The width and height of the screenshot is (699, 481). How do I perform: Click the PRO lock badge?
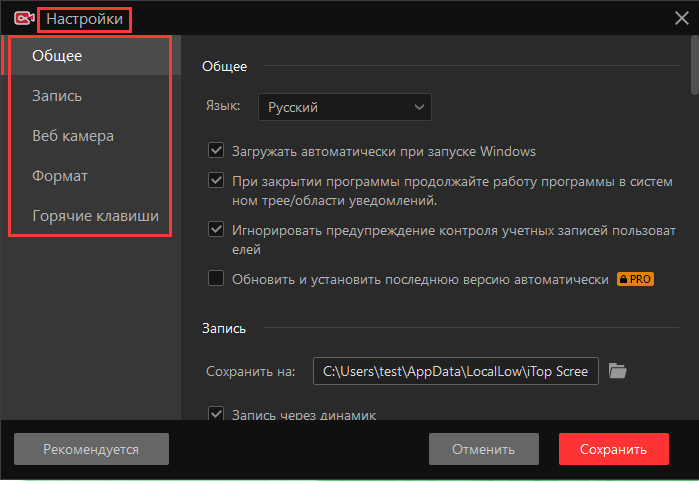pyautogui.click(x=635, y=279)
